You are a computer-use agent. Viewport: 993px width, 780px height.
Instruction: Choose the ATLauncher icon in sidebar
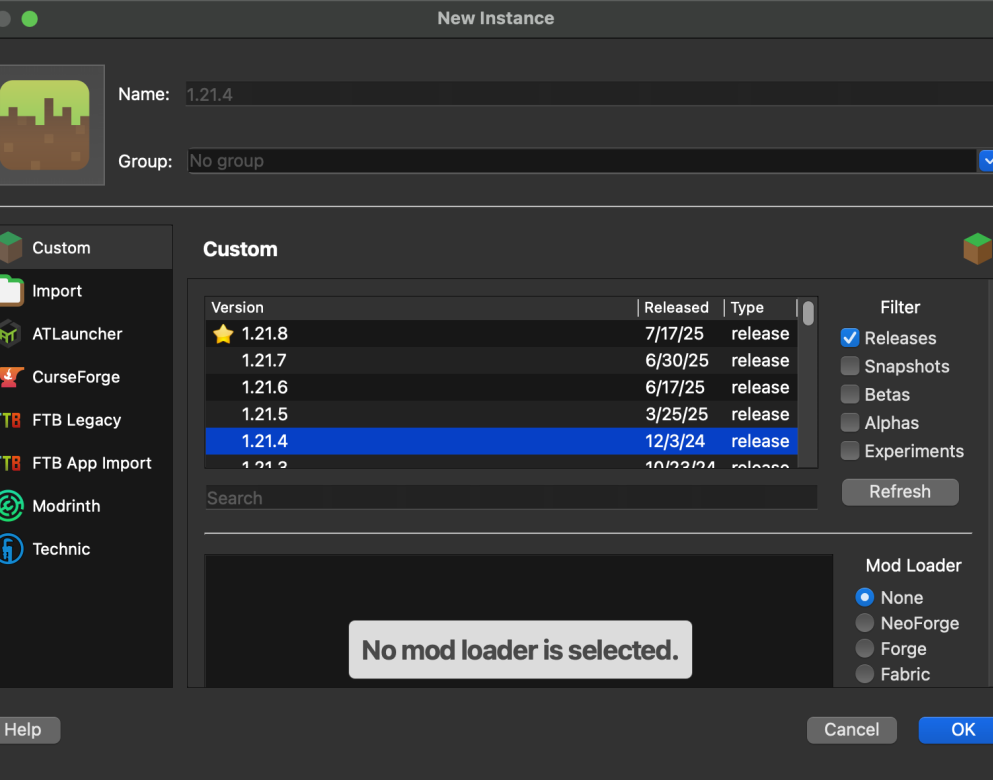tap(10, 334)
